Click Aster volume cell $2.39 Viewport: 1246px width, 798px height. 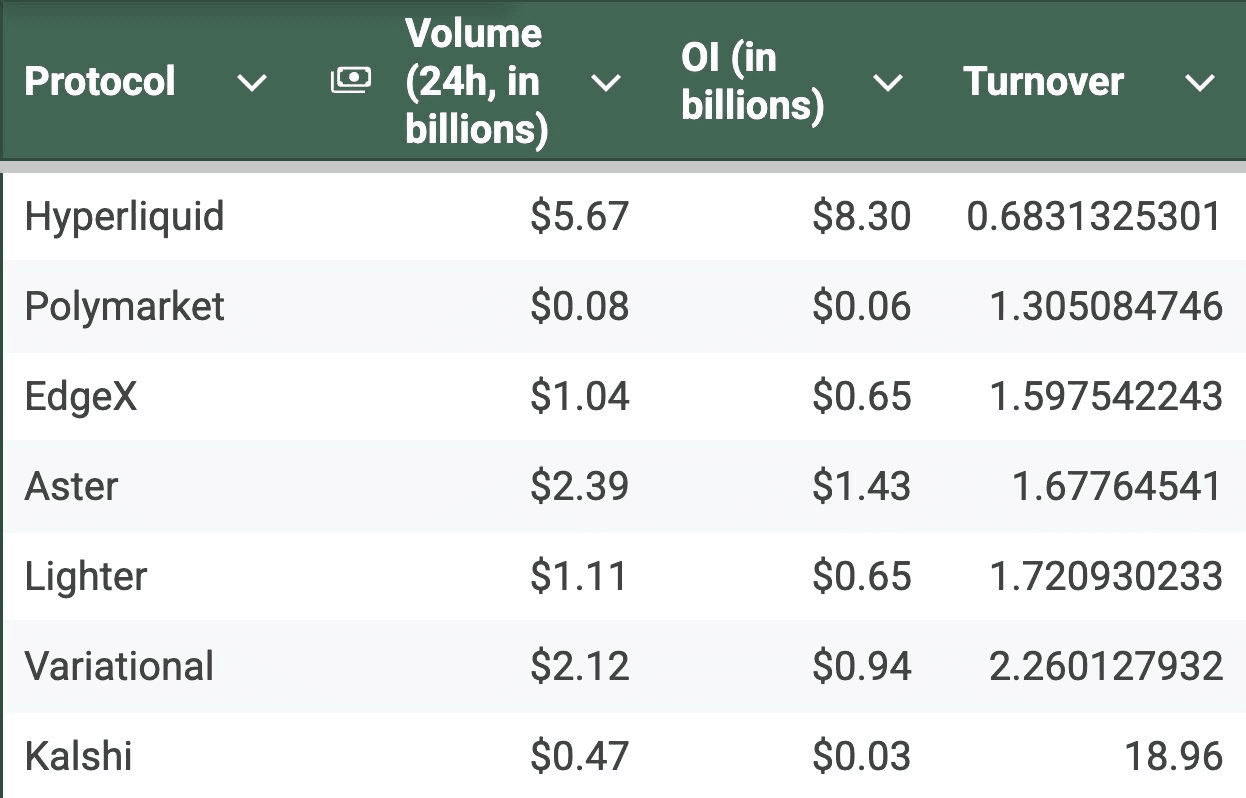coord(580,486)
